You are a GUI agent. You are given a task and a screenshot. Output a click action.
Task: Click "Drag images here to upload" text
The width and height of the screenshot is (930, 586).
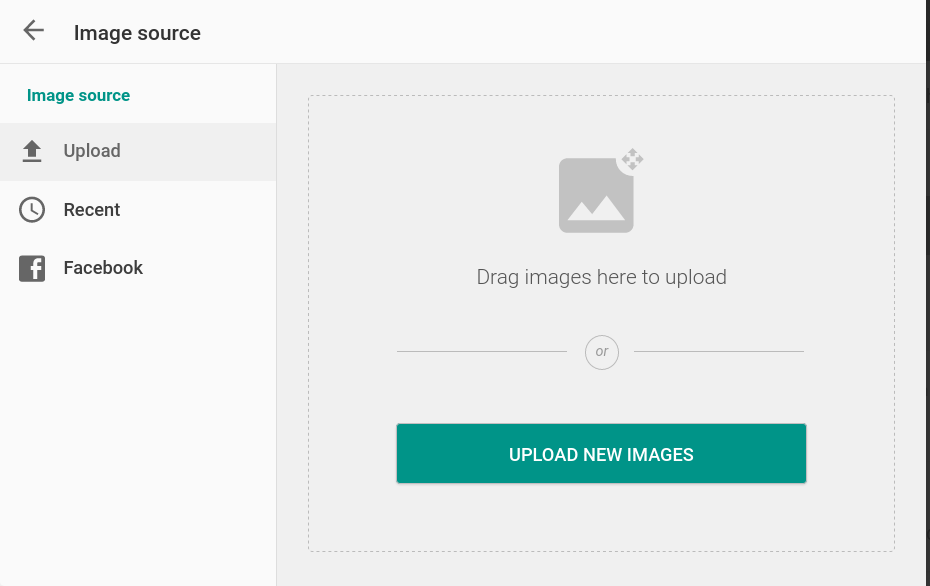[601, 277]
